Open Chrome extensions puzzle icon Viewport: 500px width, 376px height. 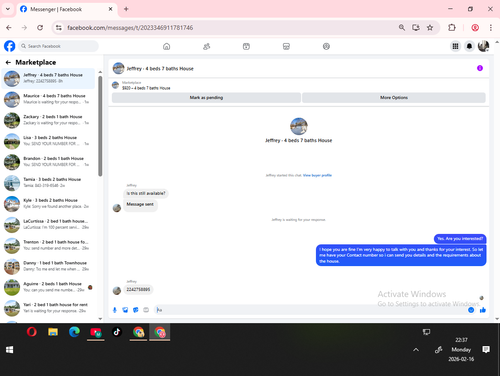(452, 28)
